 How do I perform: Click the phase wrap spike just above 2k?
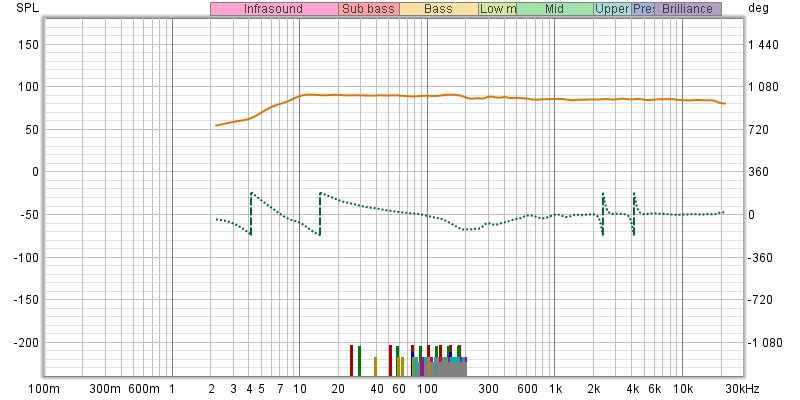[x=603, y=213]
